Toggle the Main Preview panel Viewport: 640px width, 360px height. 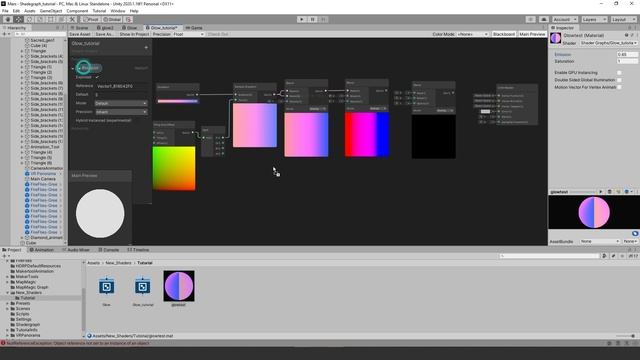[x=532, y=34]
